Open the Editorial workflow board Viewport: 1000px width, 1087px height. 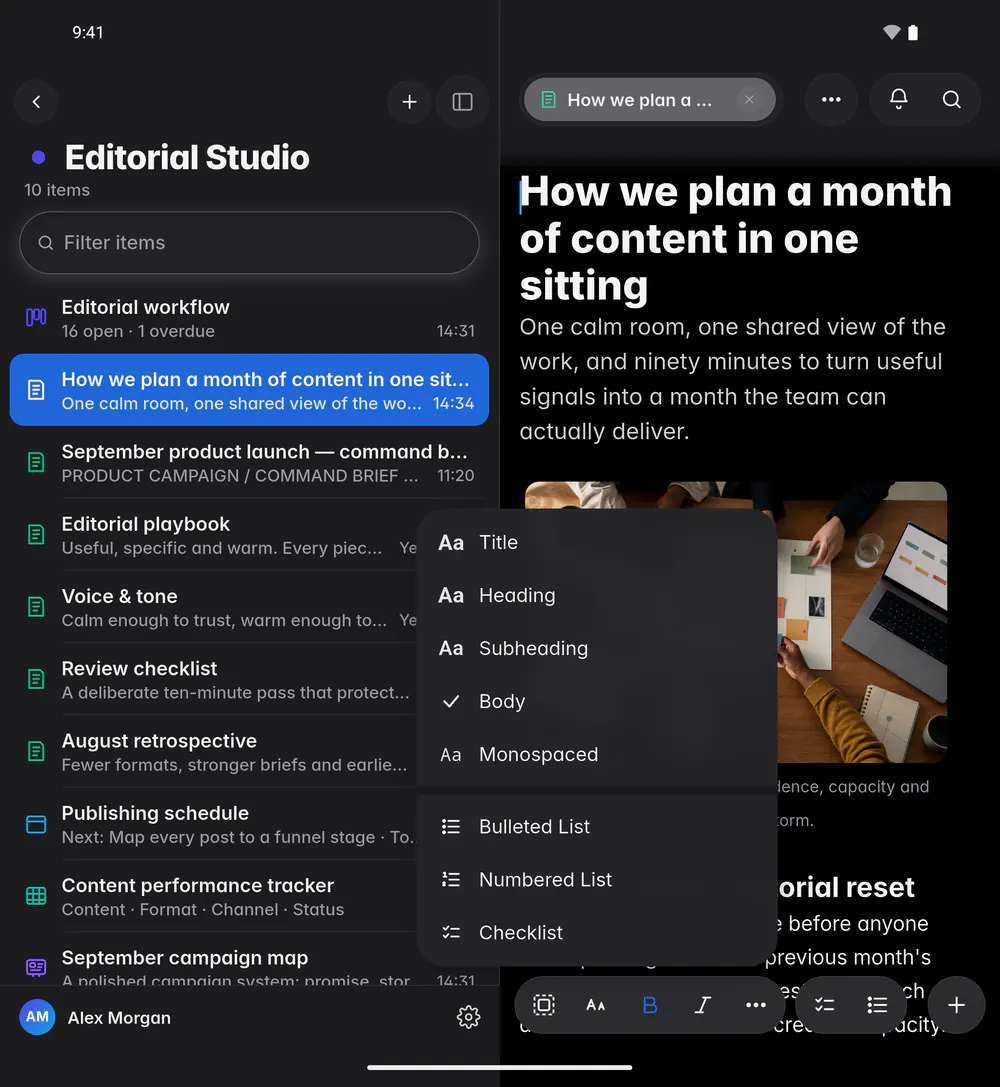[x=249, y=319]
